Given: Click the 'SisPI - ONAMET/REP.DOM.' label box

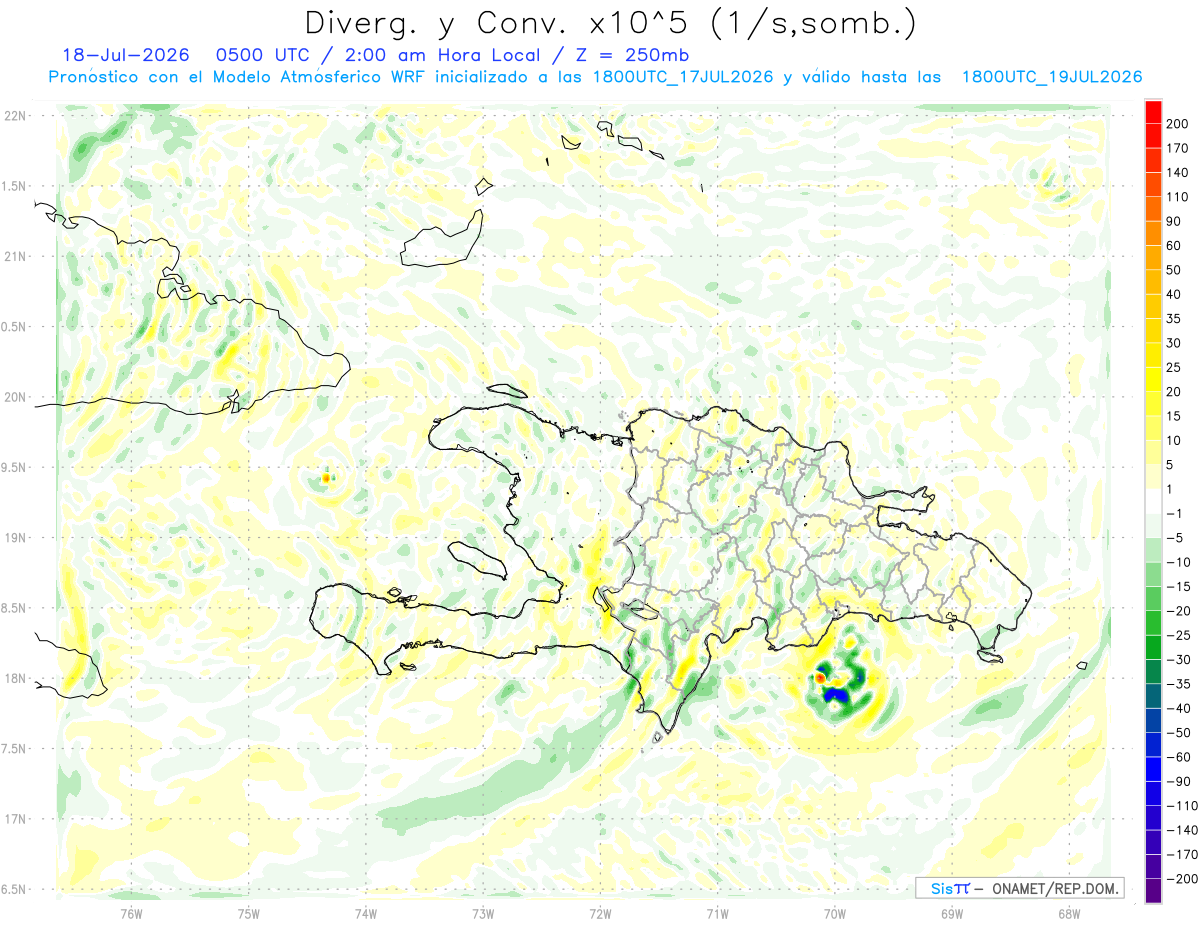Looking at the screenshot, I should click(x=1020, y=888).
